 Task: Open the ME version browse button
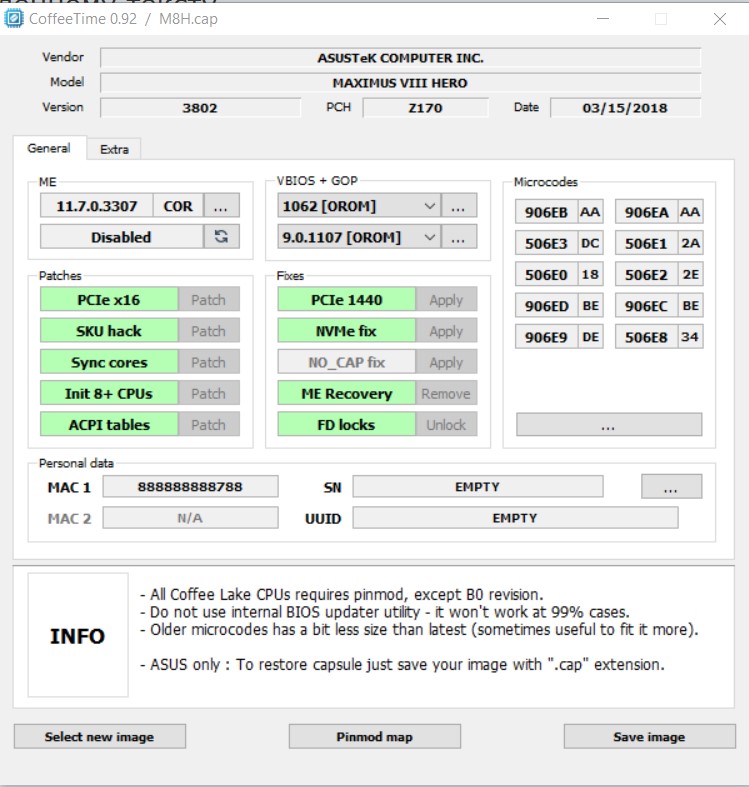click(x=221, y=206)
